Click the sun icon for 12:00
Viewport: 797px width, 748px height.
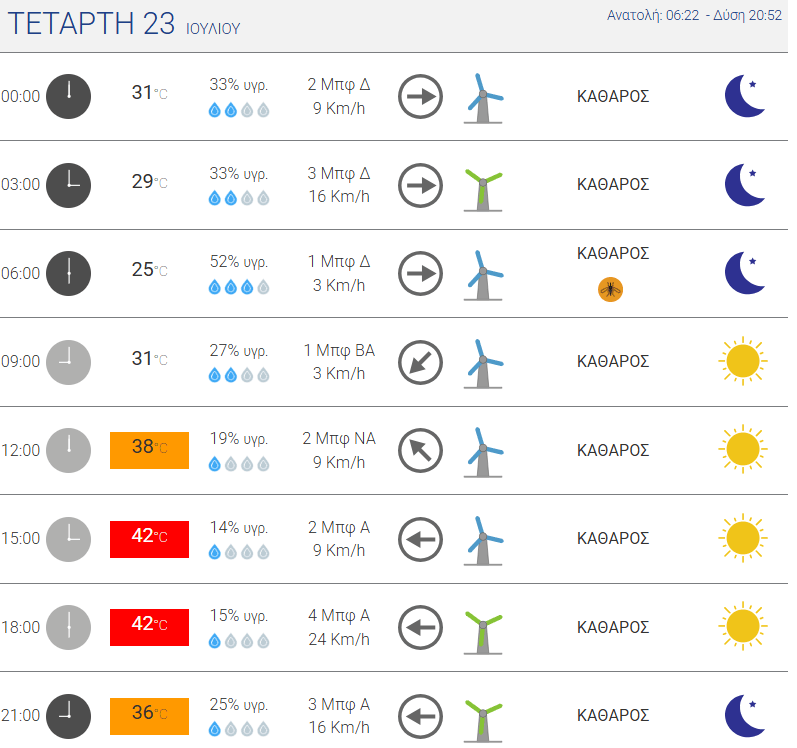743,449
